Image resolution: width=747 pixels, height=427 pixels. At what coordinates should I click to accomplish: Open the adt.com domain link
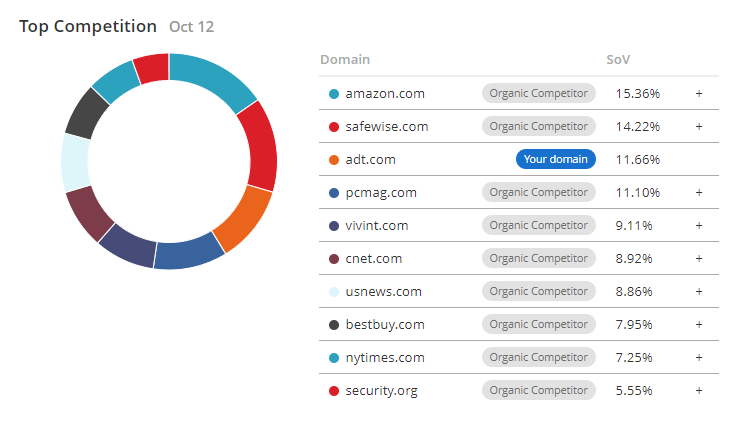[x=369, y=160]
